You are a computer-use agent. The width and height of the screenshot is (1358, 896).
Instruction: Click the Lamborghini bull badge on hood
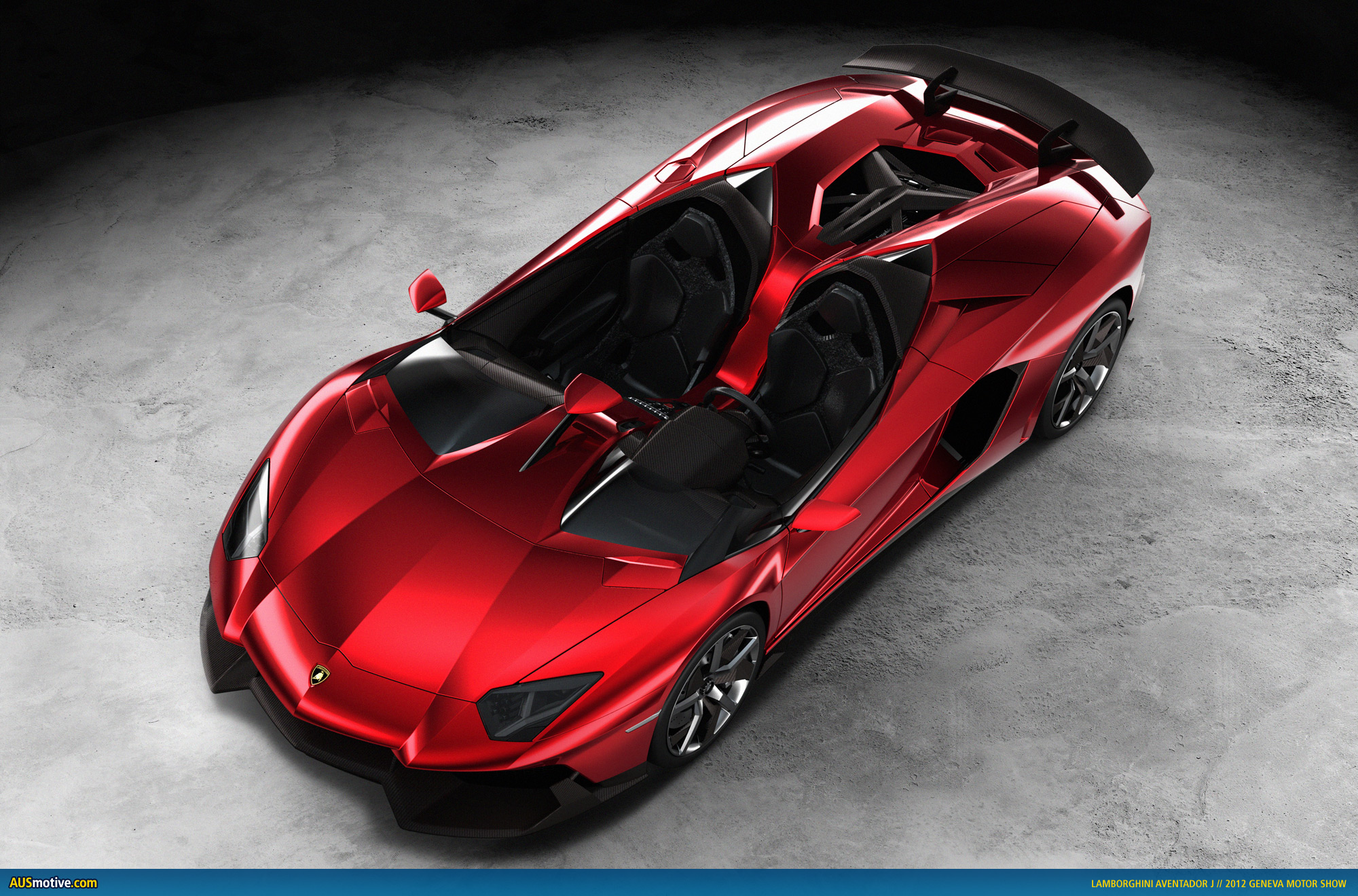pyautogui.click(x=320, y=674)
